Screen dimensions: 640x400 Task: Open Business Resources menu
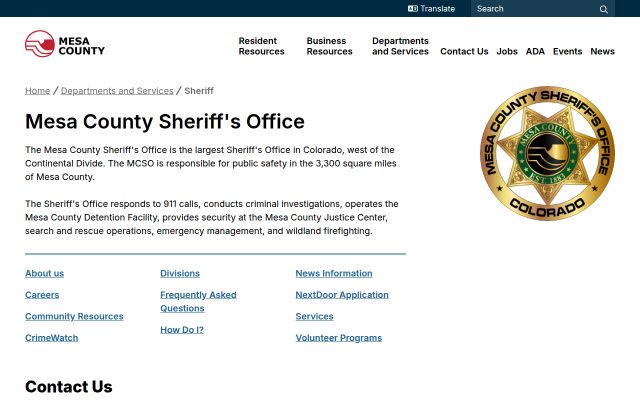click(329, 46)
